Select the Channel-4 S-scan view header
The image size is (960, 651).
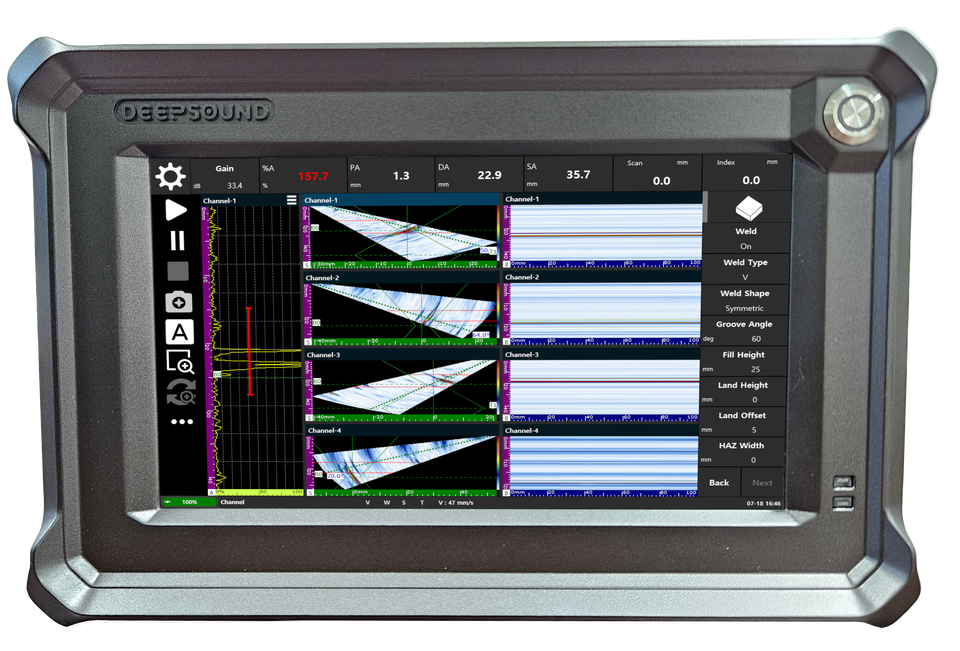(403, 431)
